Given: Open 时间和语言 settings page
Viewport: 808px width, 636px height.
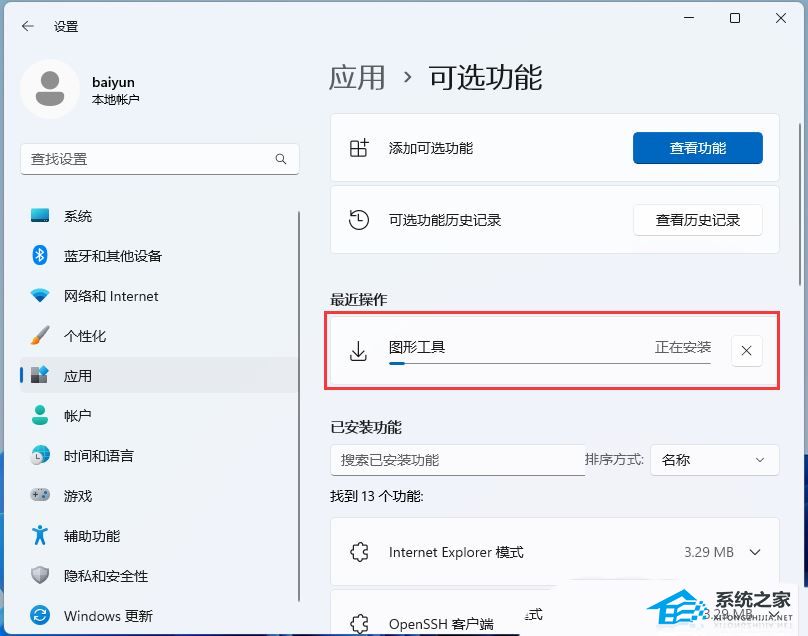Looking at the screenshot, I should (98, 456).
